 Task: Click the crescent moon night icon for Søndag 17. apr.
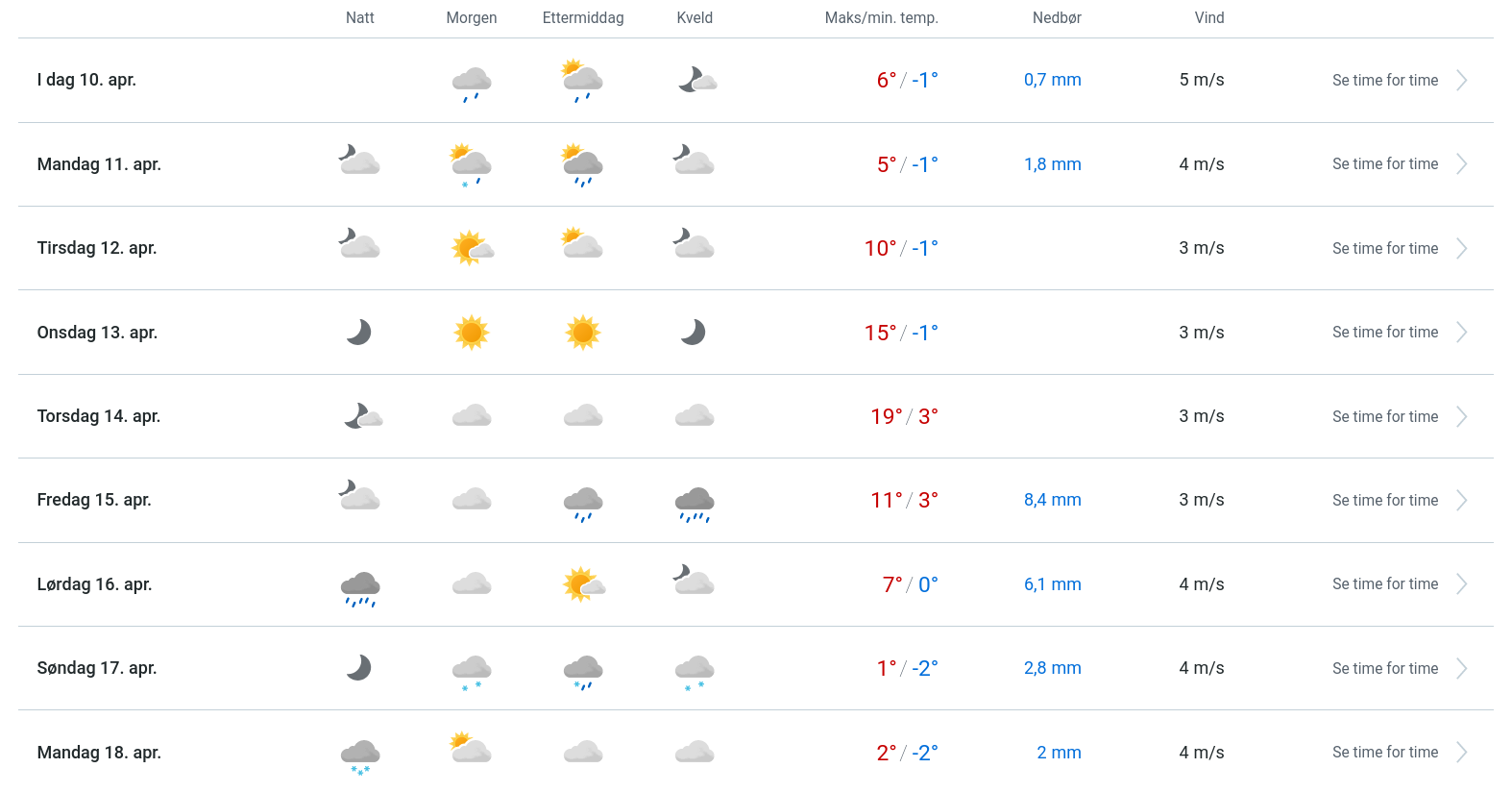[x=359, y=668]
